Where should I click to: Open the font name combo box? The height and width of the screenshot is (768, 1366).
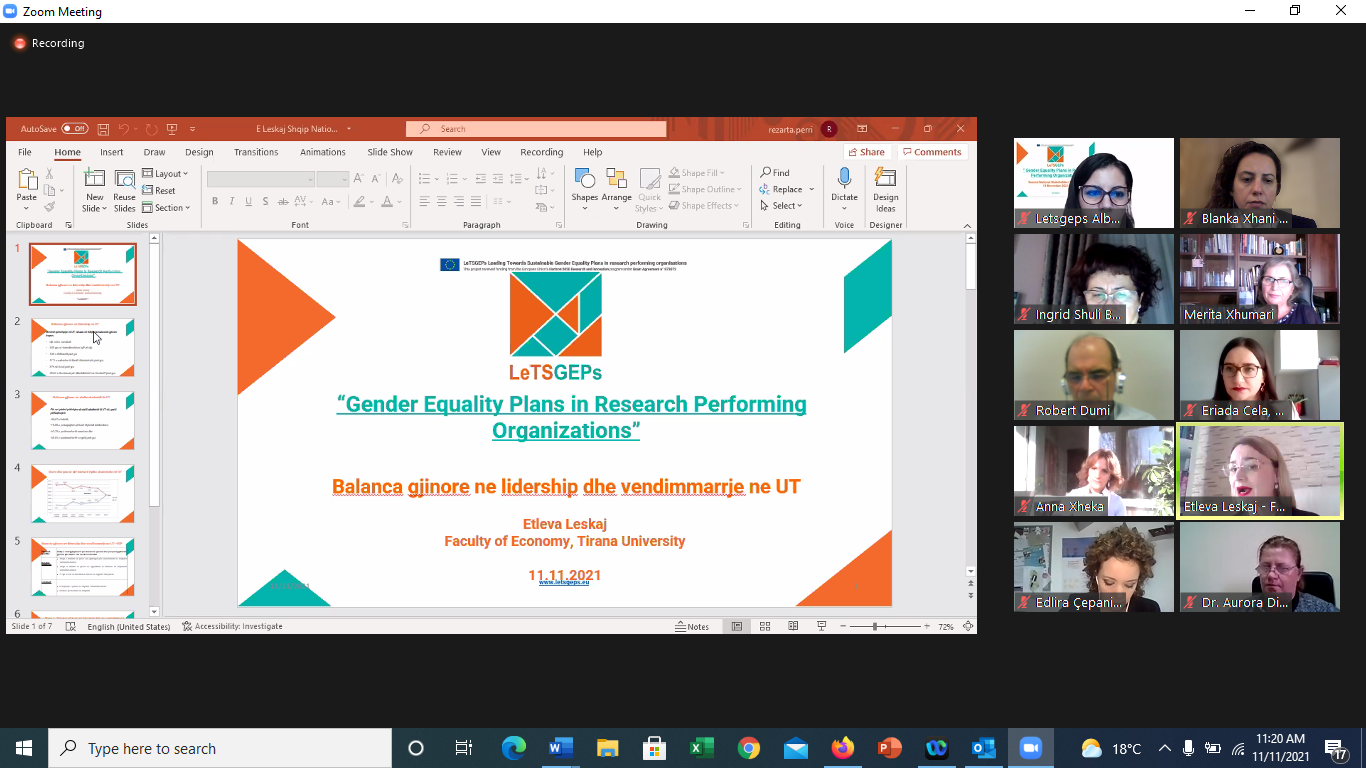(x=261, y=179)
